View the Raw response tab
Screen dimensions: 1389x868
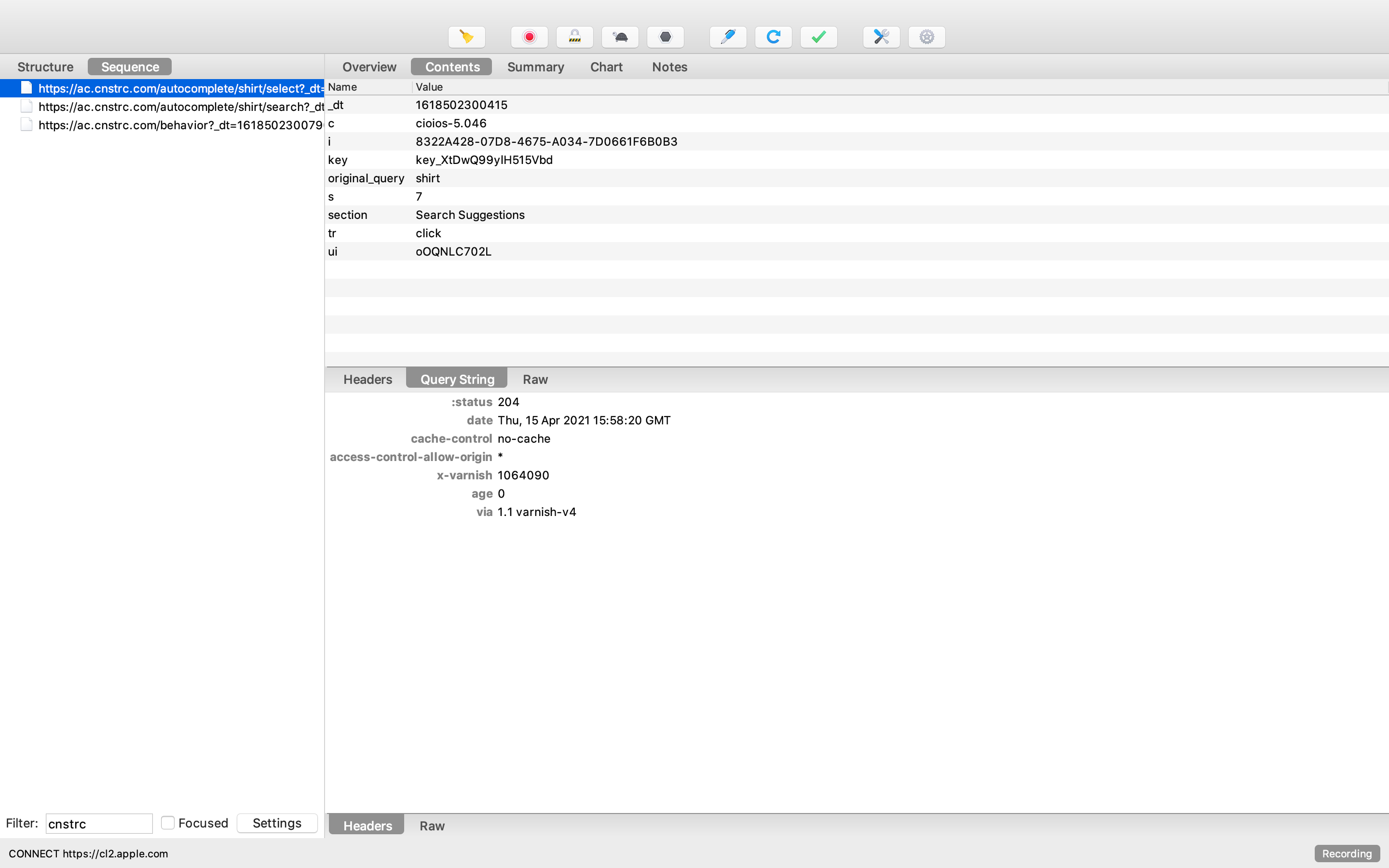click(x=432, y=826)
